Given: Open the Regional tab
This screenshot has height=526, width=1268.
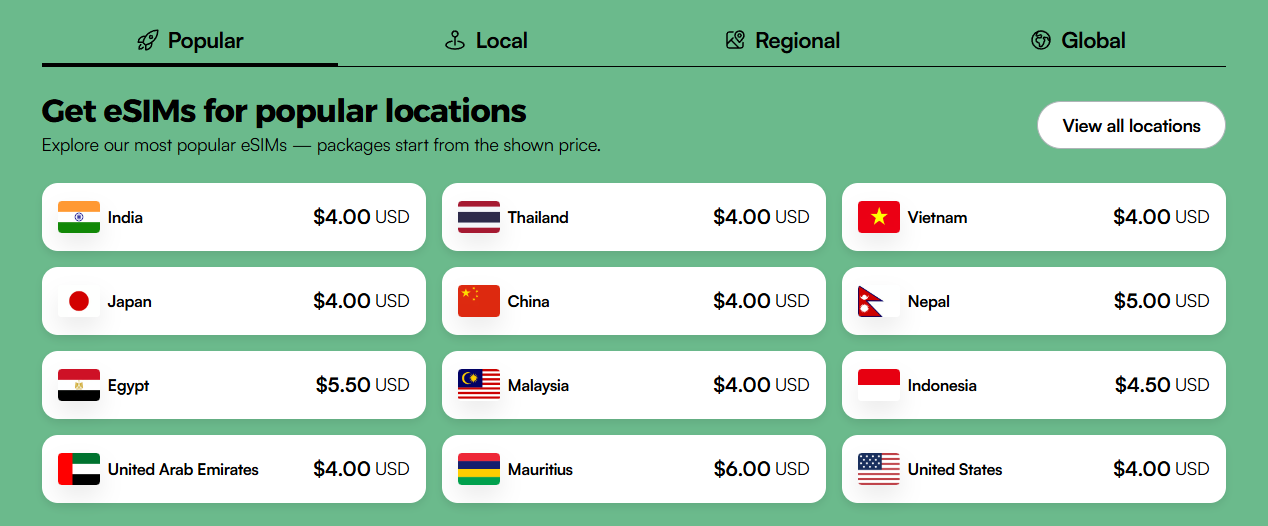Looking at the screenshot, I should coord(782,41).
